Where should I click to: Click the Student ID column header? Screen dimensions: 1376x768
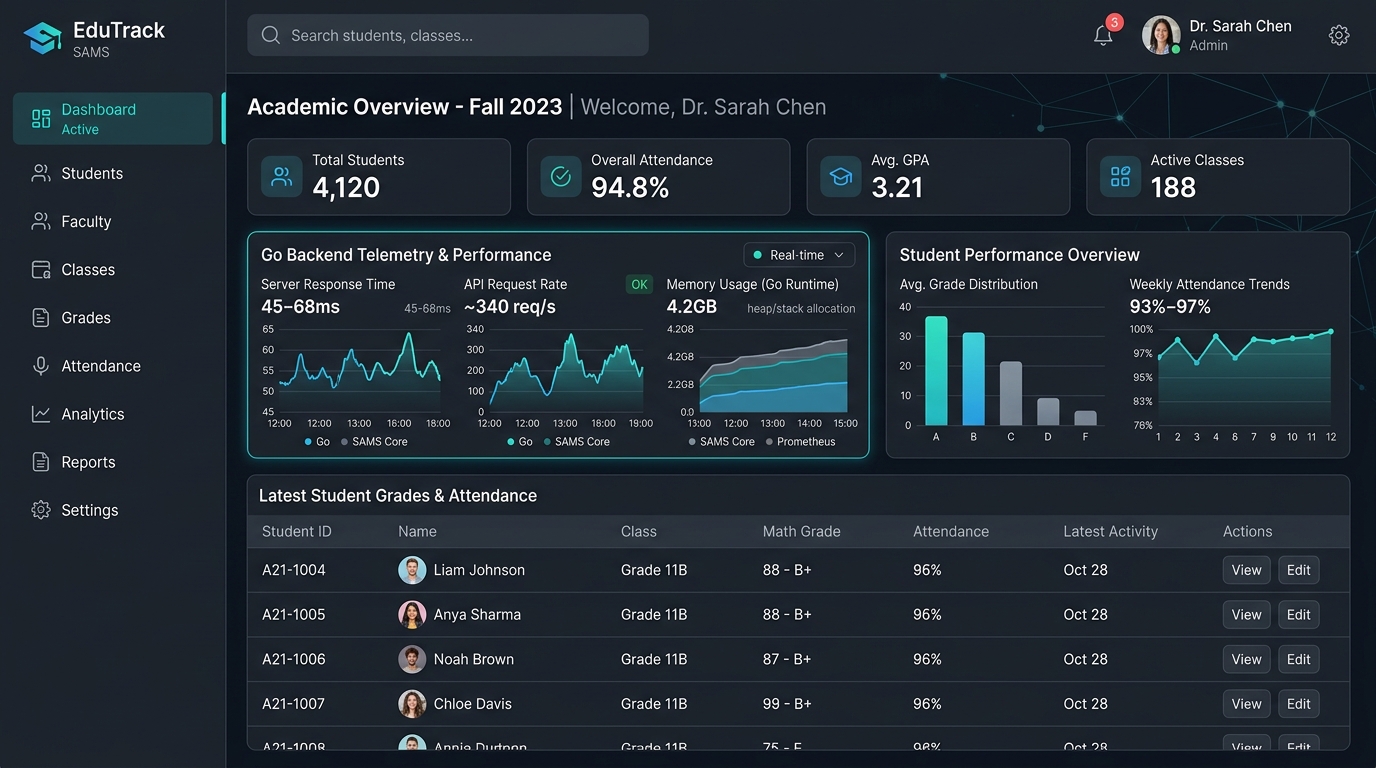tap(296, 531)
